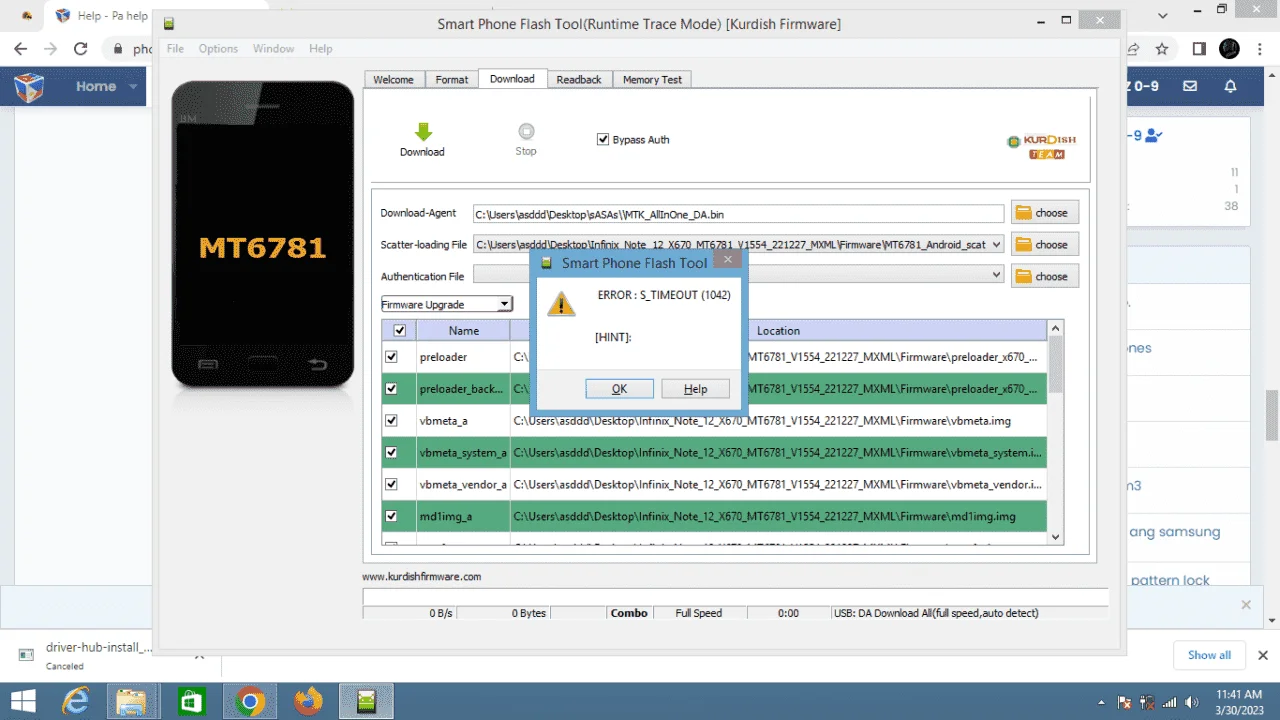
Task: Open the forum mail envelope icon
Action: pos(1190,86)
